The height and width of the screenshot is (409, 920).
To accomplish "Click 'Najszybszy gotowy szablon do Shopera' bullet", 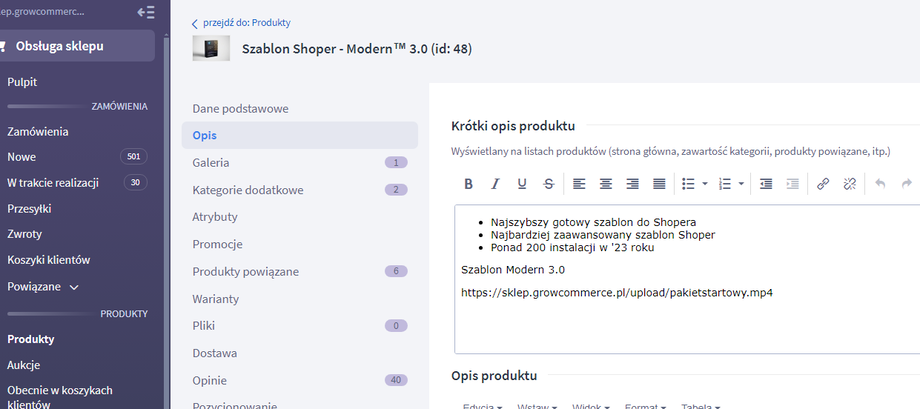I will [x=593, y=222].
